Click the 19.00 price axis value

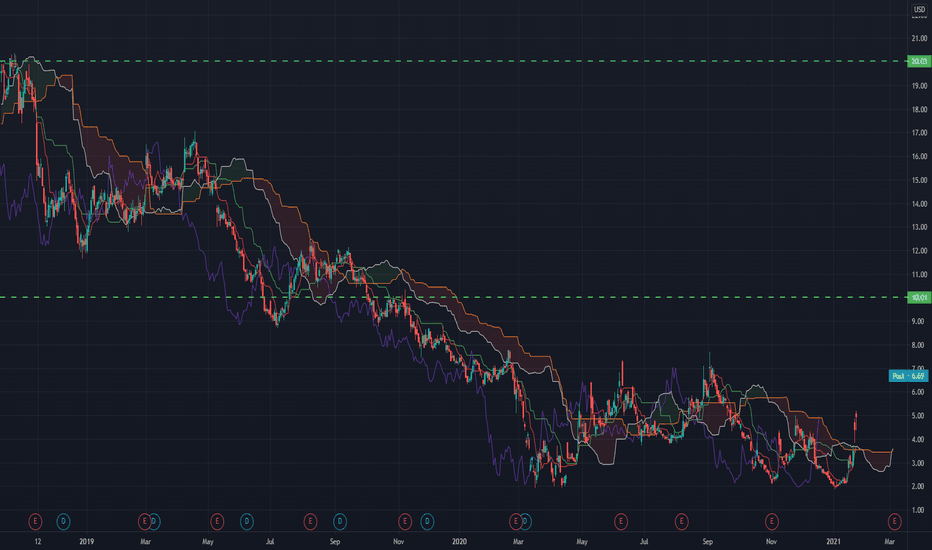[x=919, y=86]
